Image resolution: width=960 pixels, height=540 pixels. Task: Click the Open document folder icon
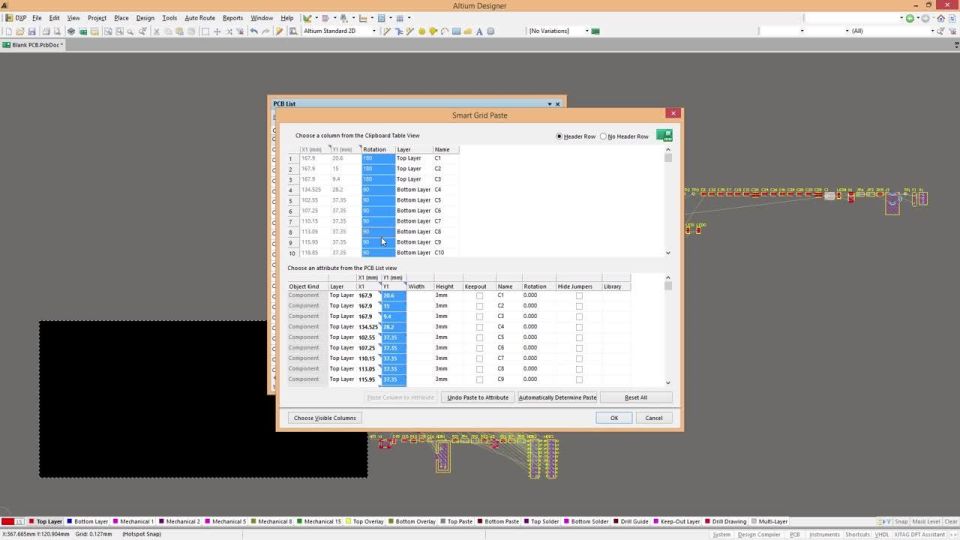(x=20, y=31)
